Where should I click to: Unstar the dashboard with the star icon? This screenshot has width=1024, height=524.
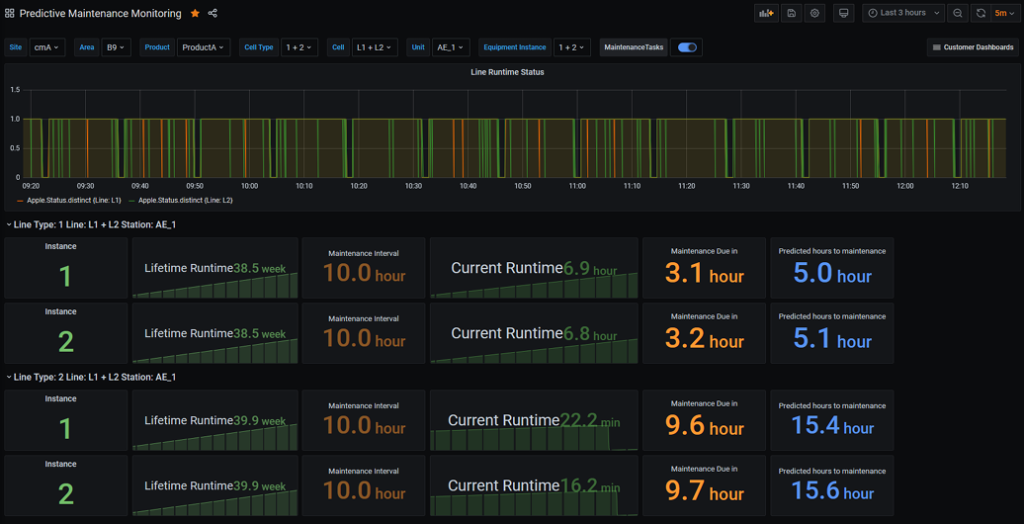tap(195, 13)
